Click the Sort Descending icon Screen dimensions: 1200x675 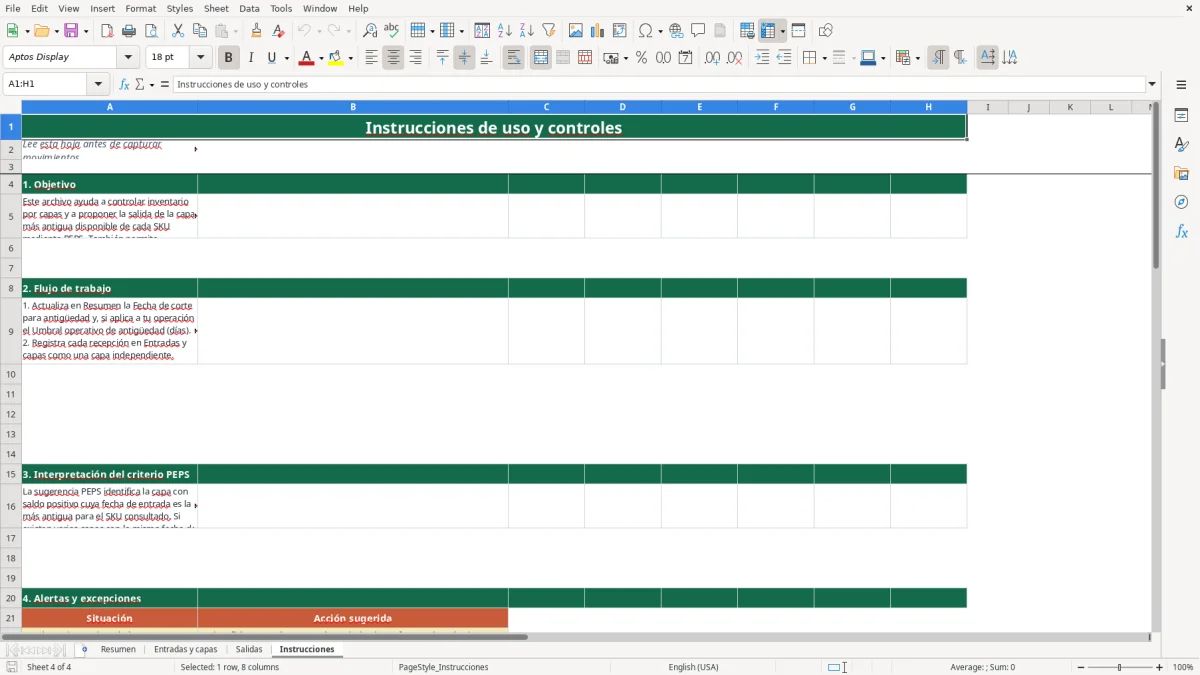[527, 31]
